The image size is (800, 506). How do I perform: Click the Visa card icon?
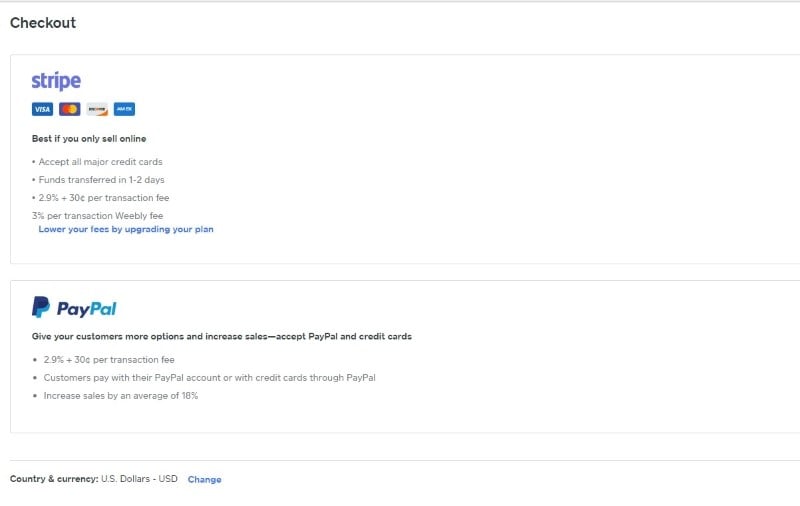pyautogui.click(x=42, y=109)
